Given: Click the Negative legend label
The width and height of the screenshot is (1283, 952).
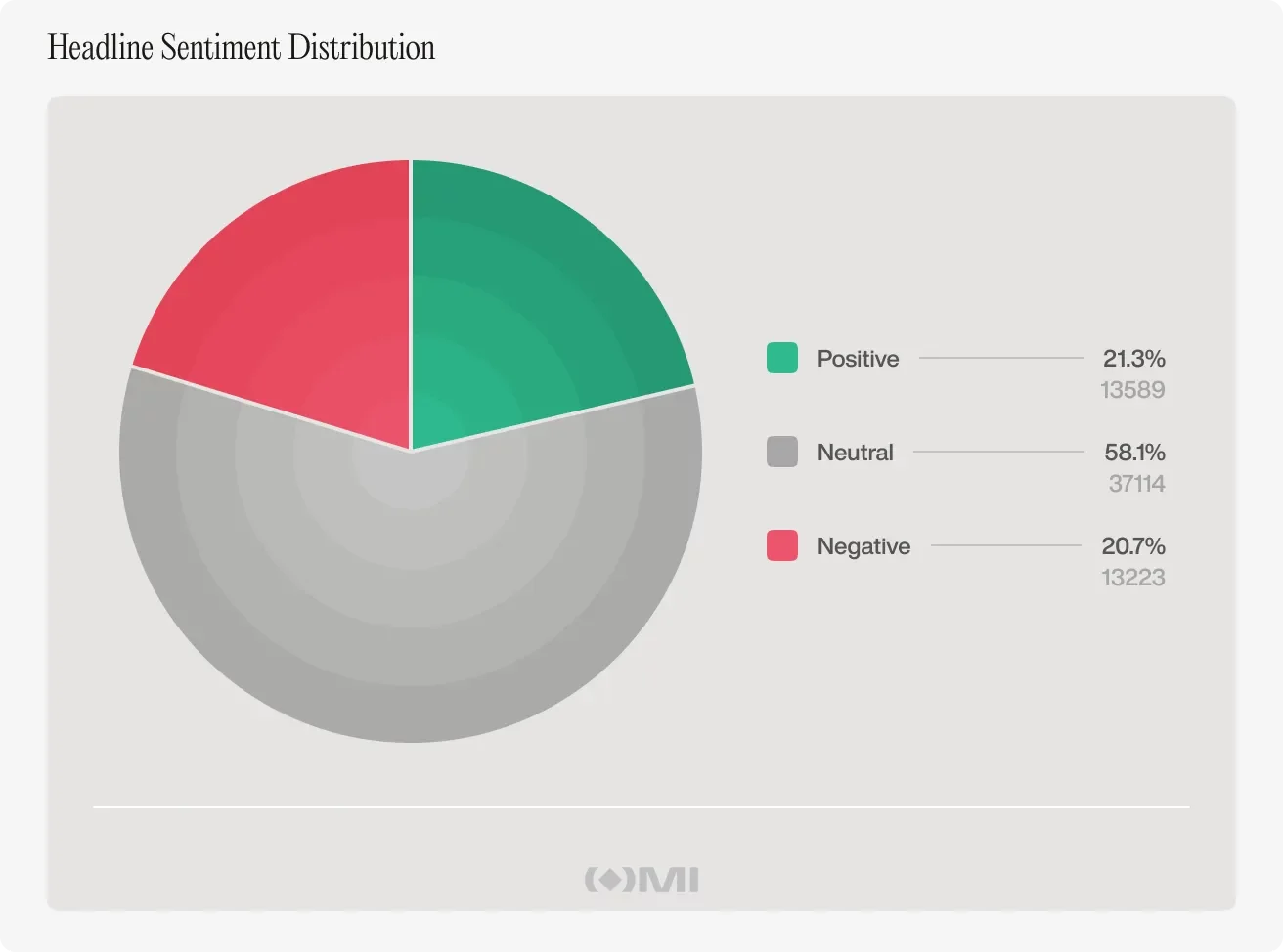Looking at the screenshot, I should click(x=863, y=546).
